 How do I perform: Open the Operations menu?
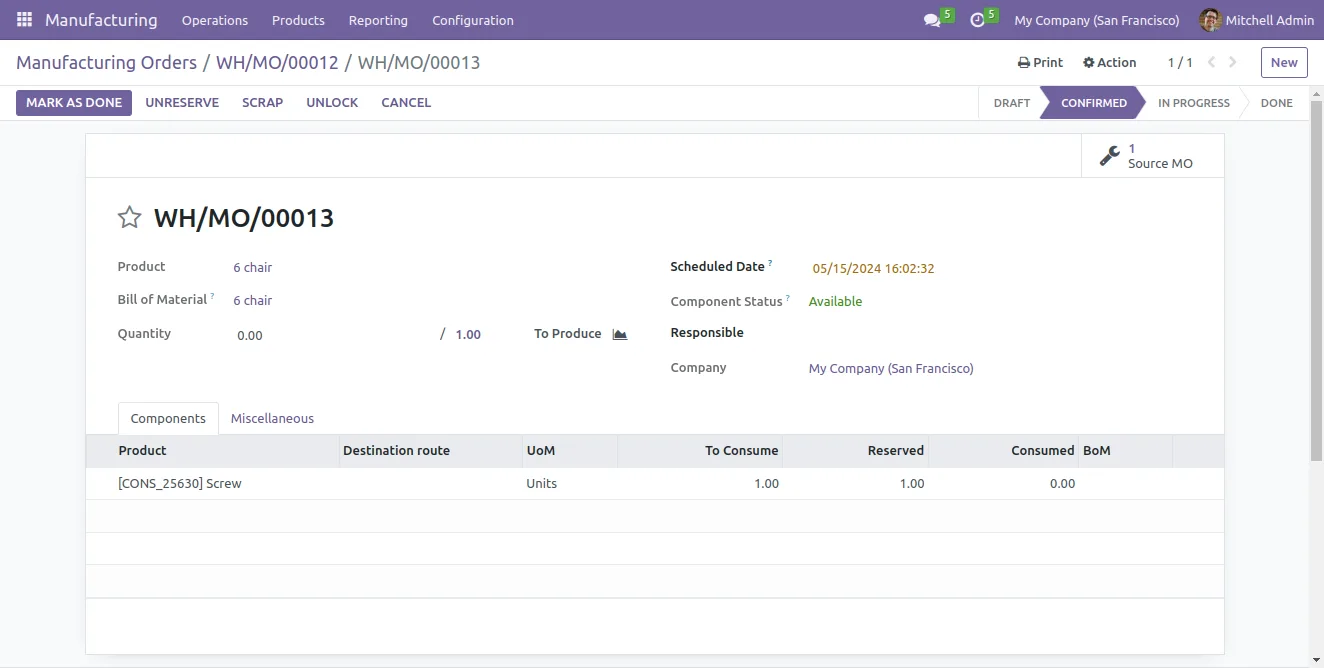215,20
